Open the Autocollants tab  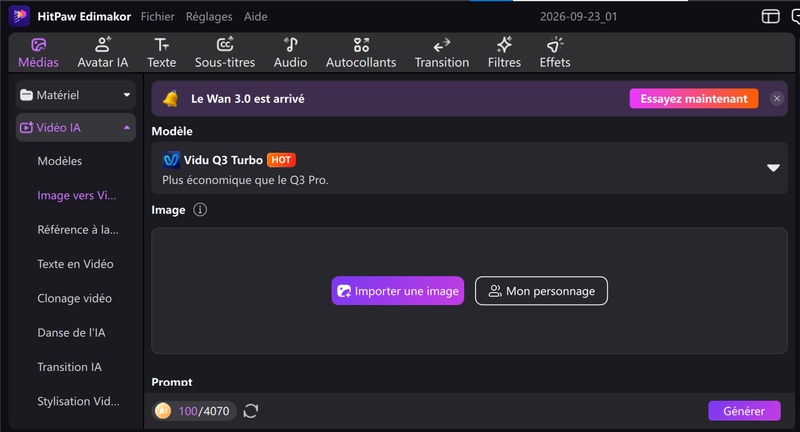(361, 53)
